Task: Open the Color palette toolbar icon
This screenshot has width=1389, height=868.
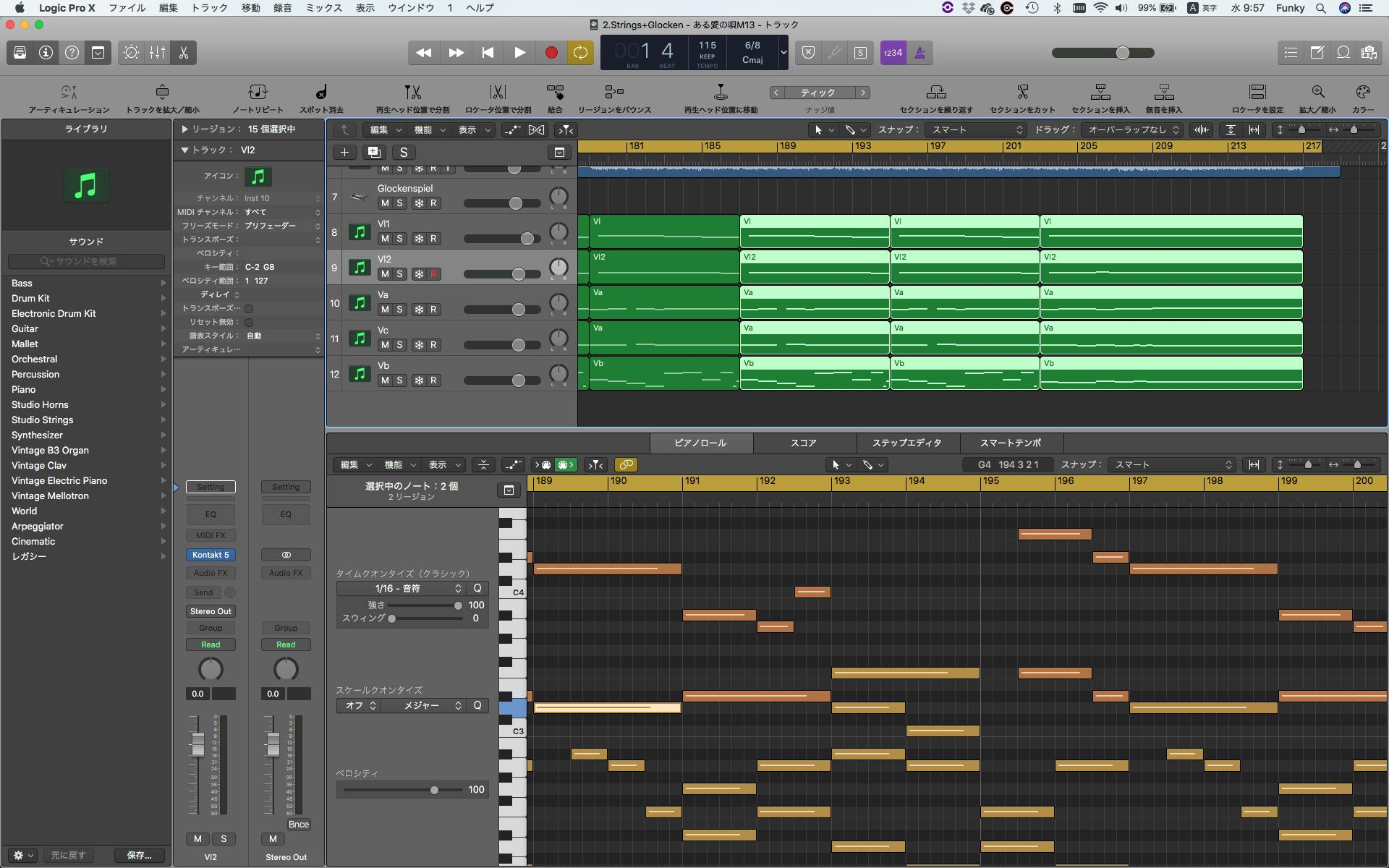Action: [1362, 93]
